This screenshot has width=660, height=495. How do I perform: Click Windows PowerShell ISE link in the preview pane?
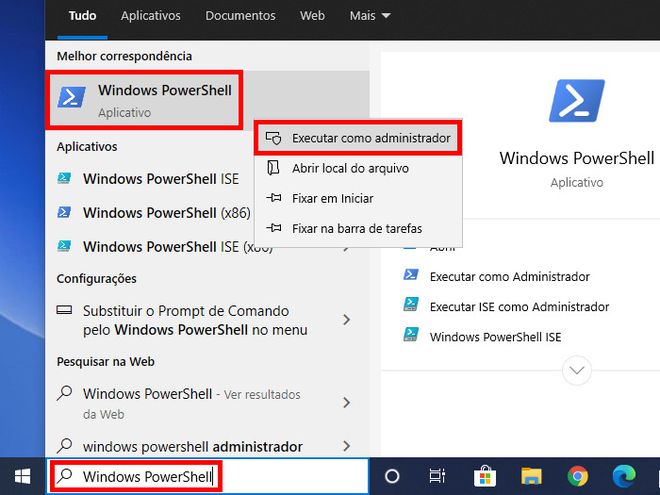[x=495, y=337]
